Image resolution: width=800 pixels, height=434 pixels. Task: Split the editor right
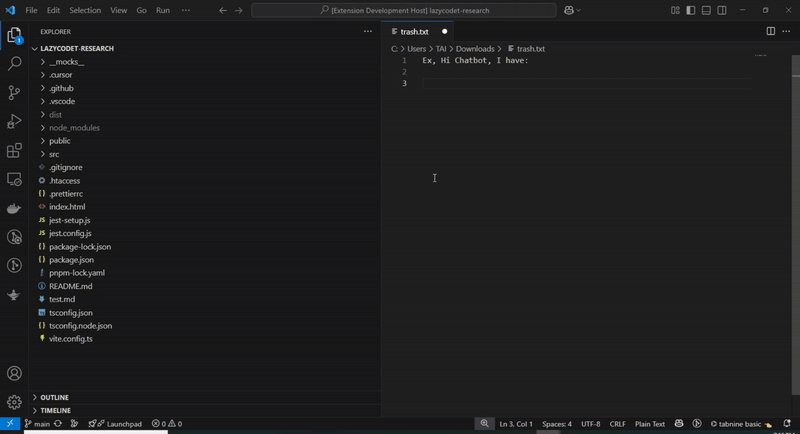pyautogui.click(x=771, y=32)
